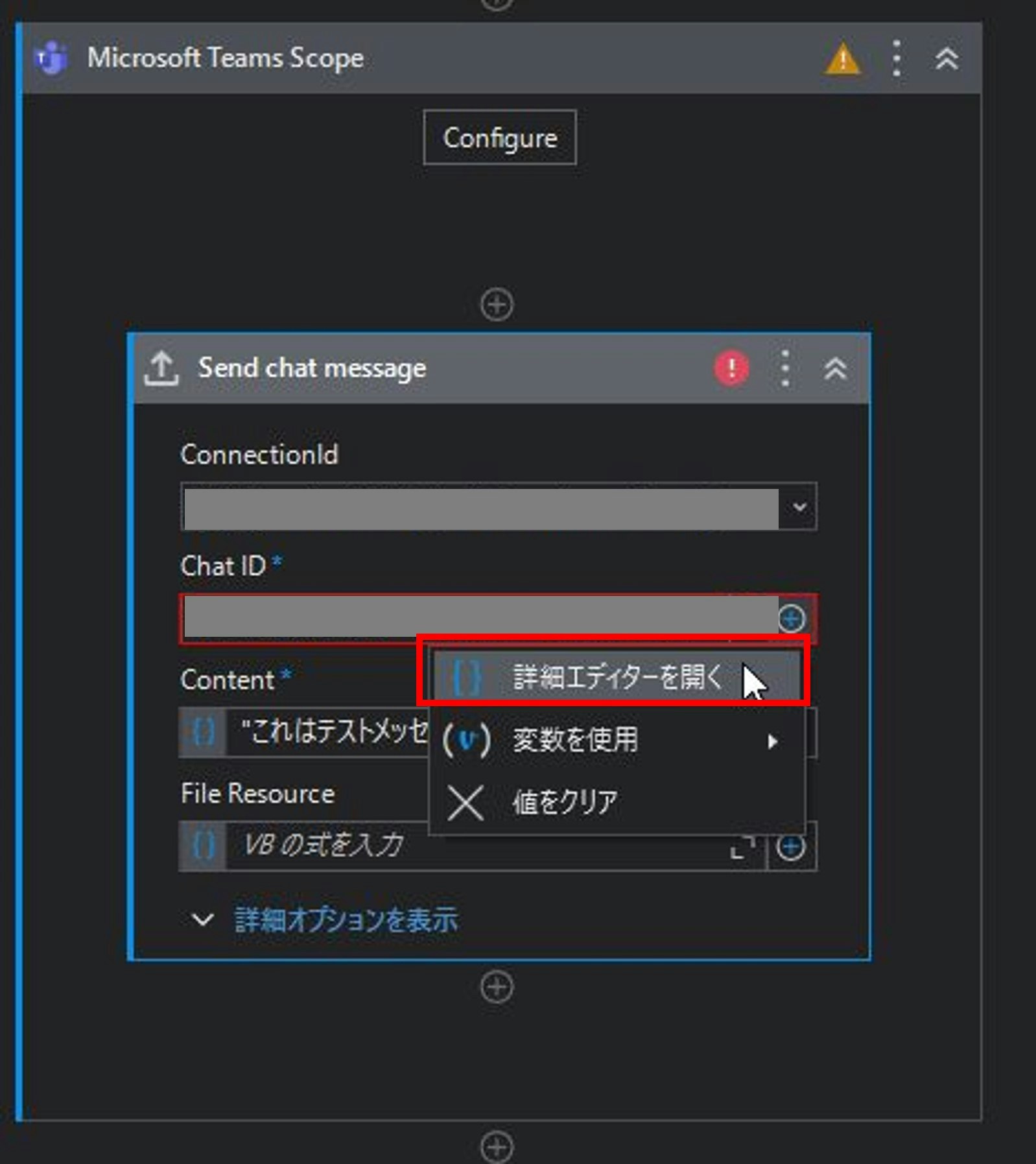Click the Chat ID input field

pos(480,618)
